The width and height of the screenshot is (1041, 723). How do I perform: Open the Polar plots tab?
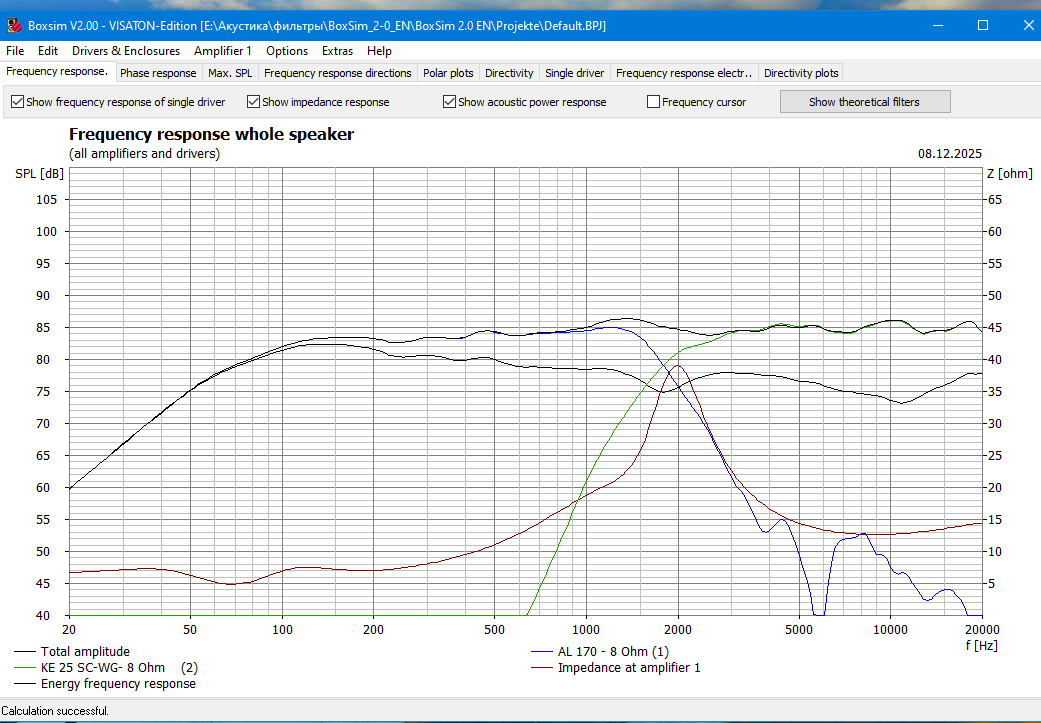448,73
